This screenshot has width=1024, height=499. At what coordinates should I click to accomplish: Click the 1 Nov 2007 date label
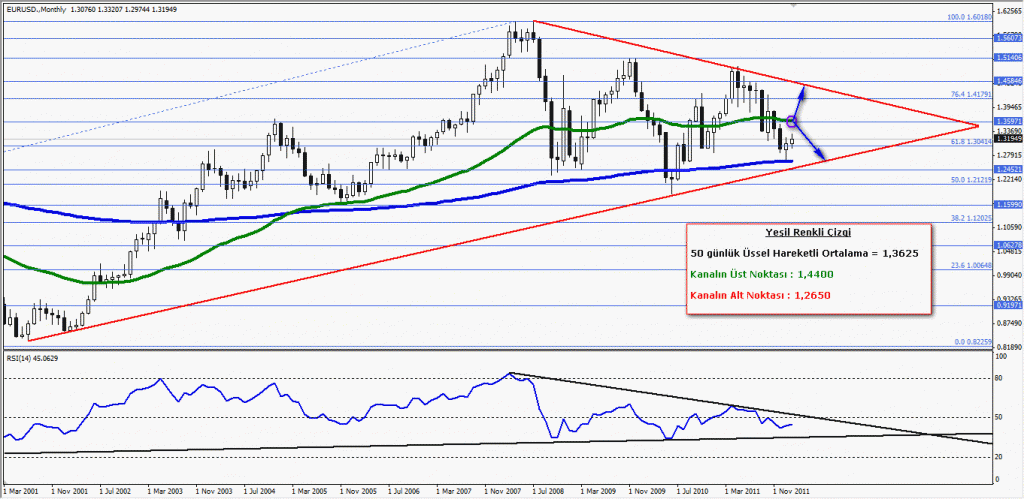[x=502, y=489]
